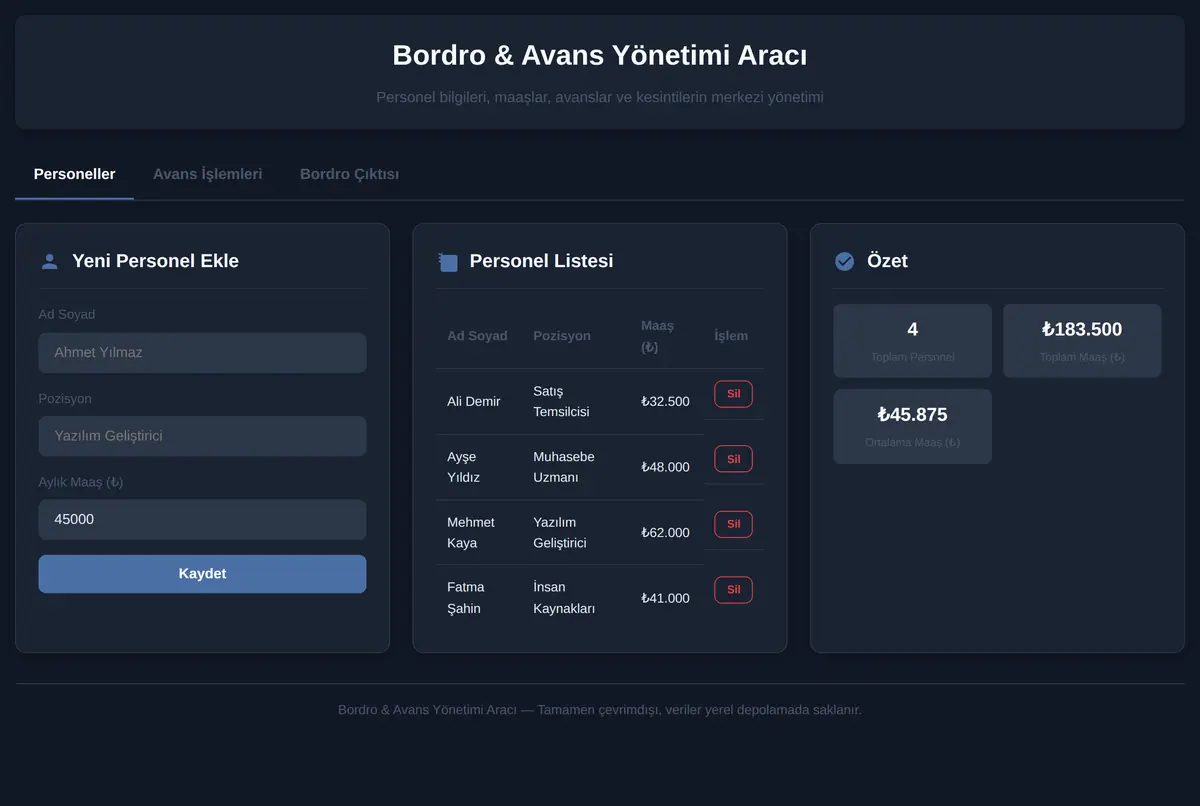Screen dimensions: 1200x806
Task: Delete Ayşe Yıldız with the Sil button
Action: point(733,459)
